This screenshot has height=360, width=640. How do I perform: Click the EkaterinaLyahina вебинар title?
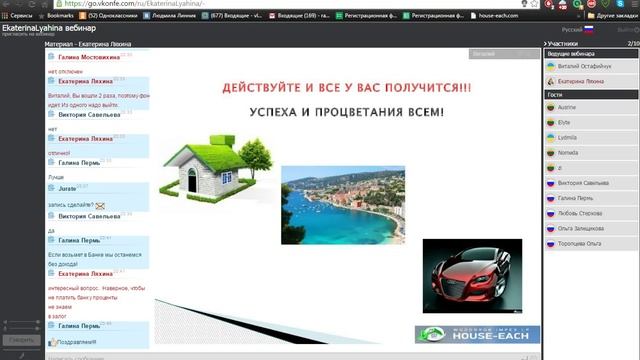[x=49, y=28]
